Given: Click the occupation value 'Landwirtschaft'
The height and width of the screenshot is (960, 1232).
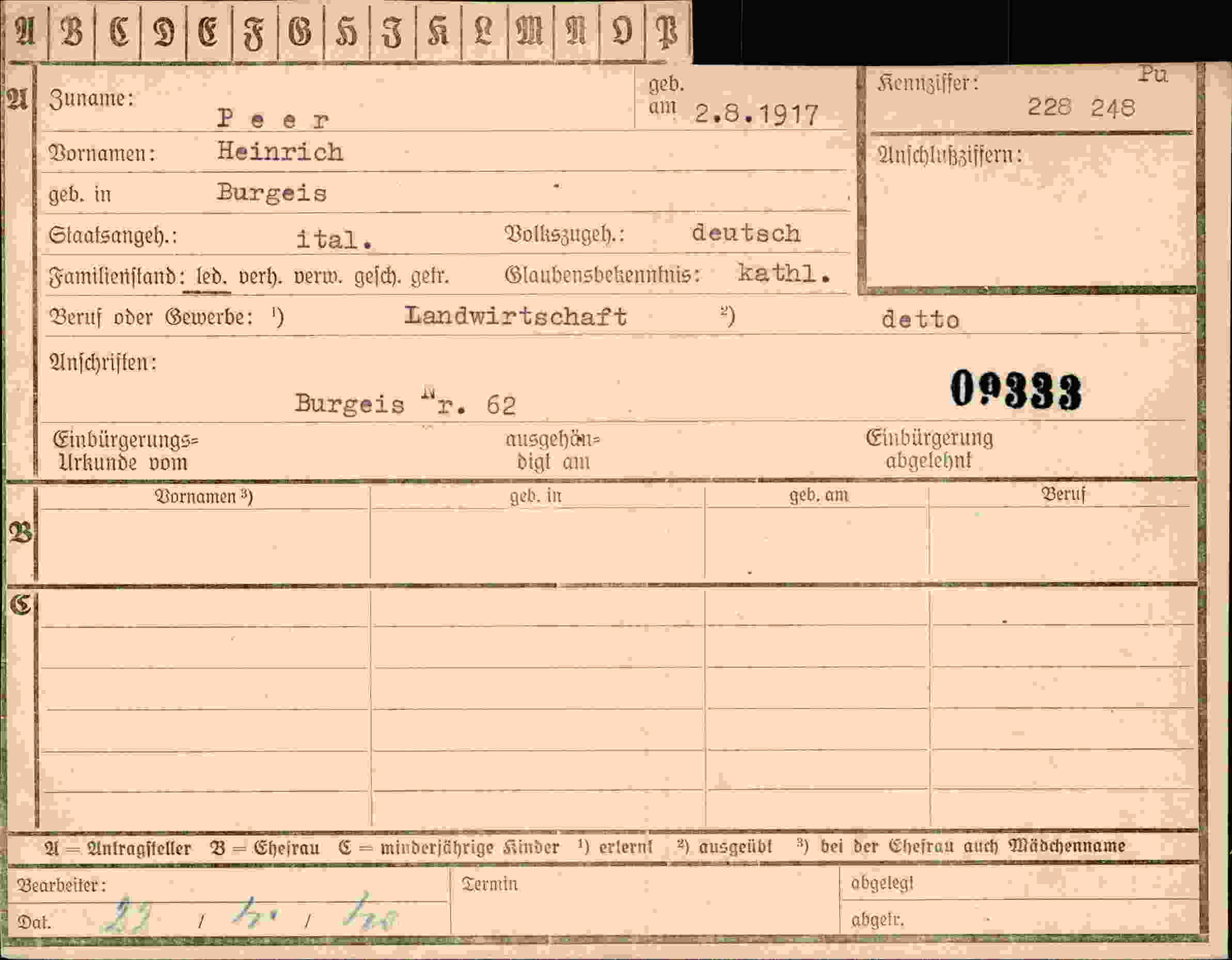Looking at the screenshot, I should pyautogui.click(x=516, y=316).
